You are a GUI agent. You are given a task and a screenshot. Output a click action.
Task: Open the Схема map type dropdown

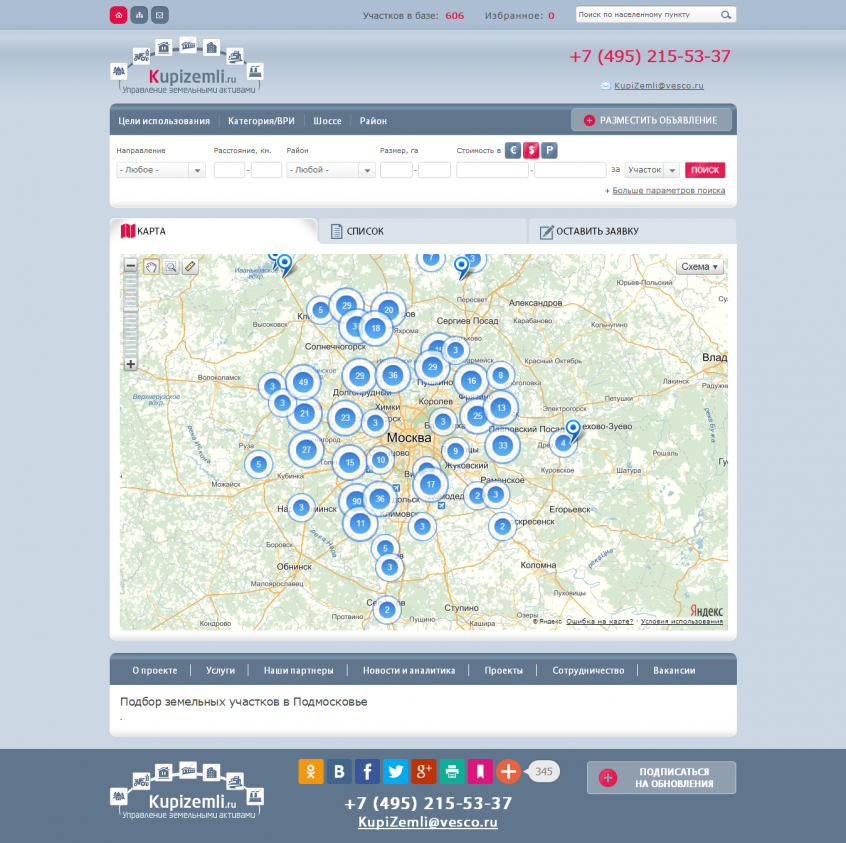click(700, 267)
